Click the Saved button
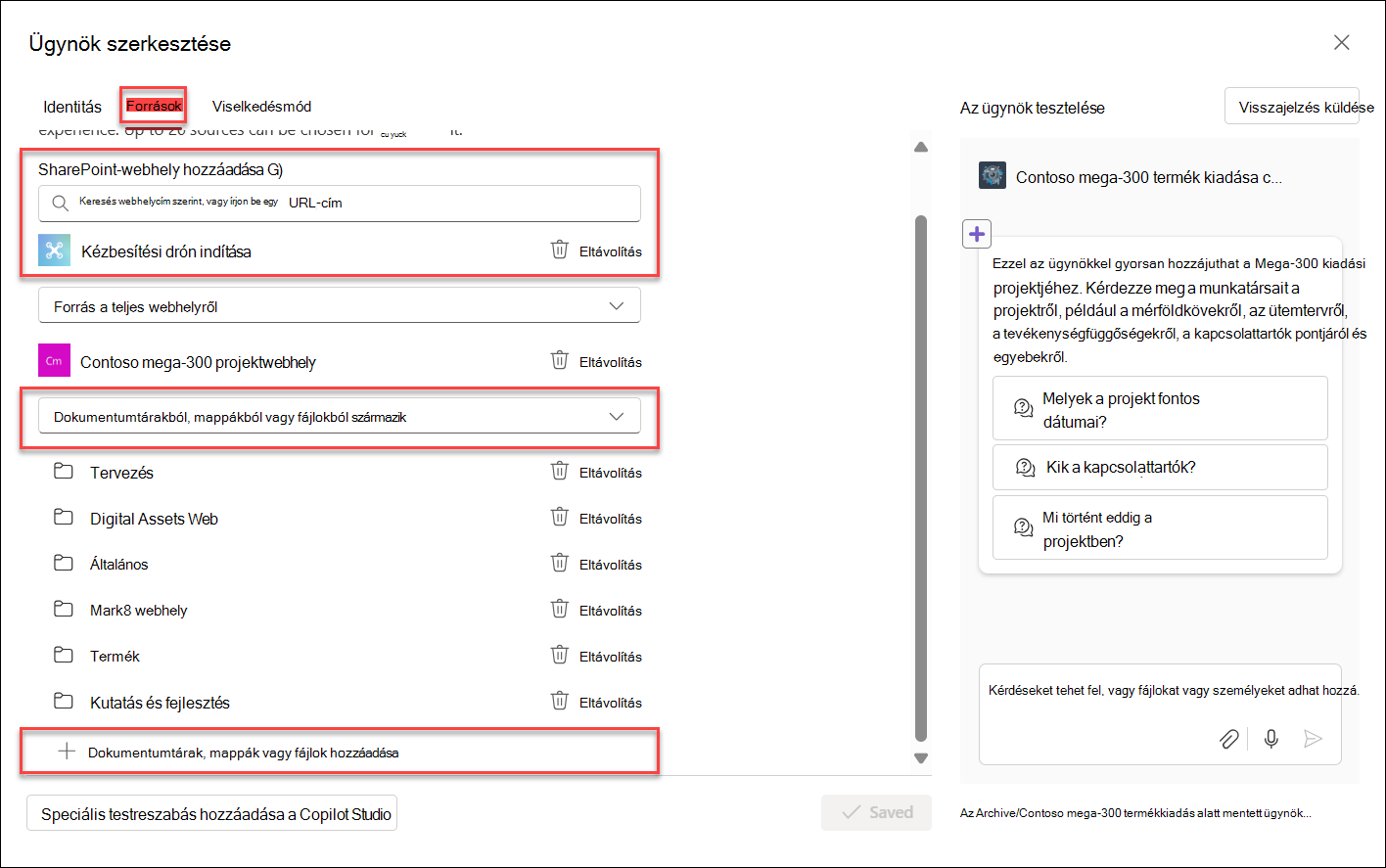The width and height of the screenshot is (1386, 868). (877, 812)
